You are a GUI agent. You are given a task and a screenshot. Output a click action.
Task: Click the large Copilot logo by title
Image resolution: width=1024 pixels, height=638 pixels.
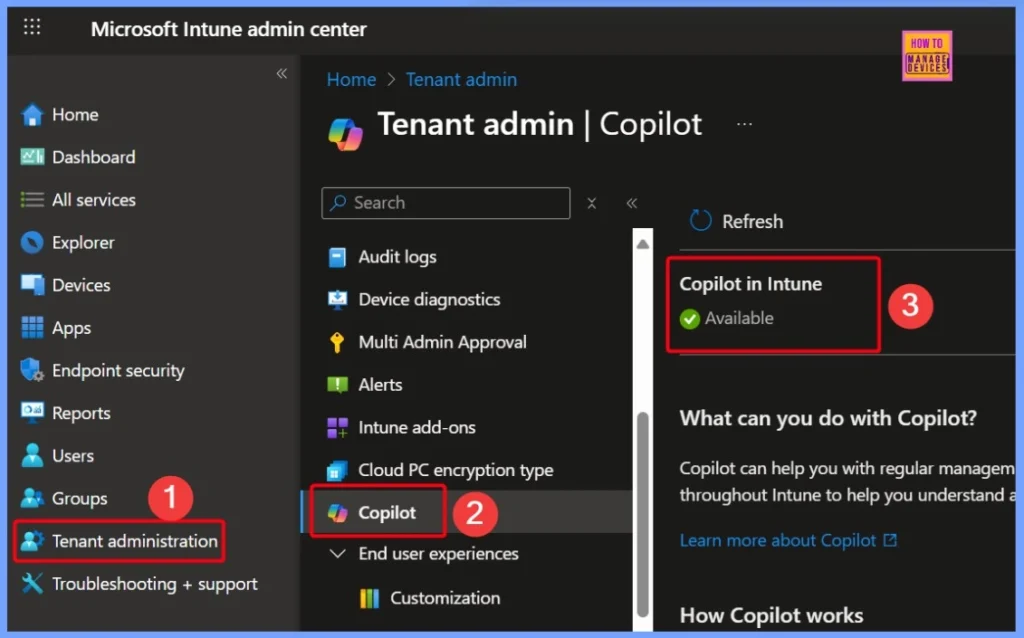point(345,134)
